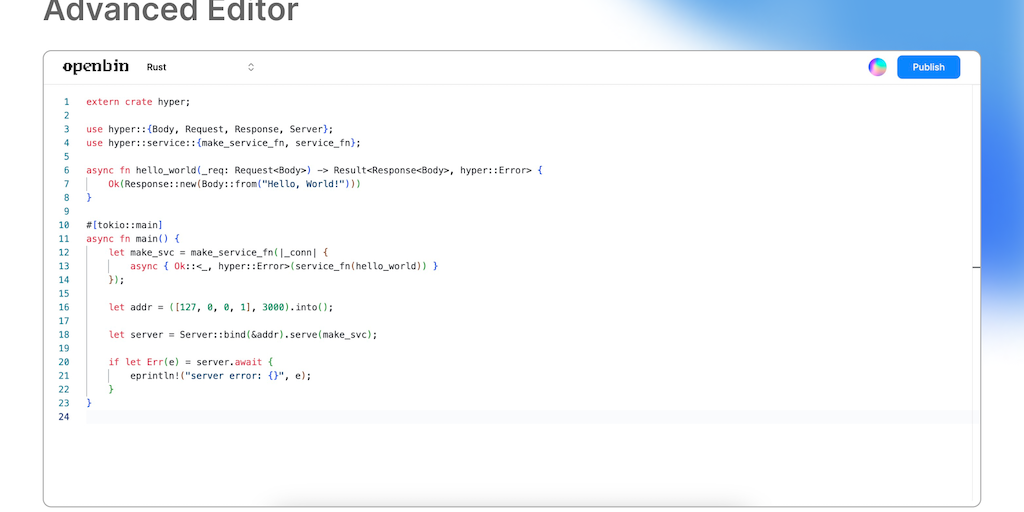Place cursor in the extern crate hyper line
The image size is (1024, 512).
point(138,102)
